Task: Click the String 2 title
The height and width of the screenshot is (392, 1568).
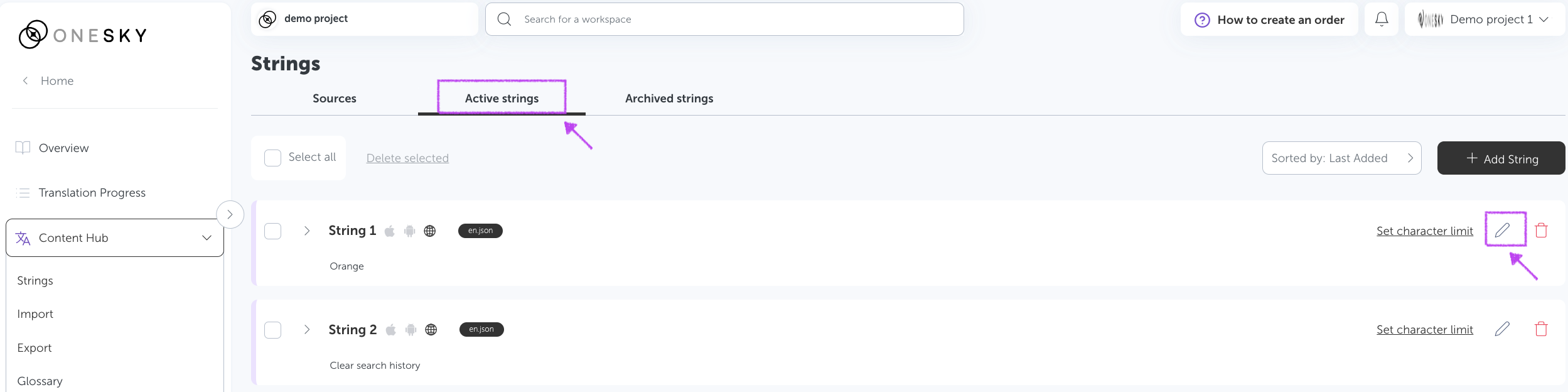Action: point(353,330)
